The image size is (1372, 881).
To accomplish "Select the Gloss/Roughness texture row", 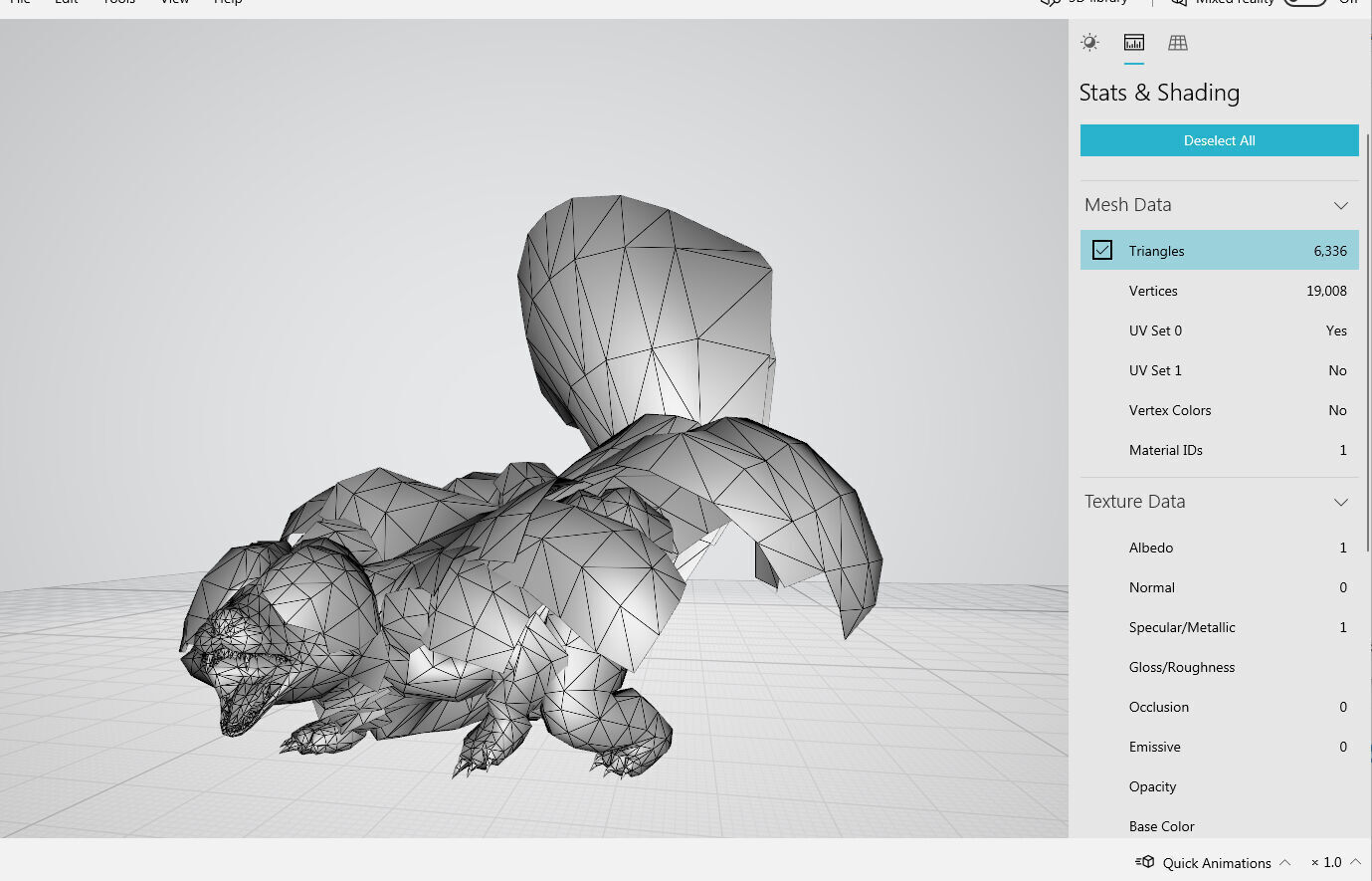I will pos(1220,667).
